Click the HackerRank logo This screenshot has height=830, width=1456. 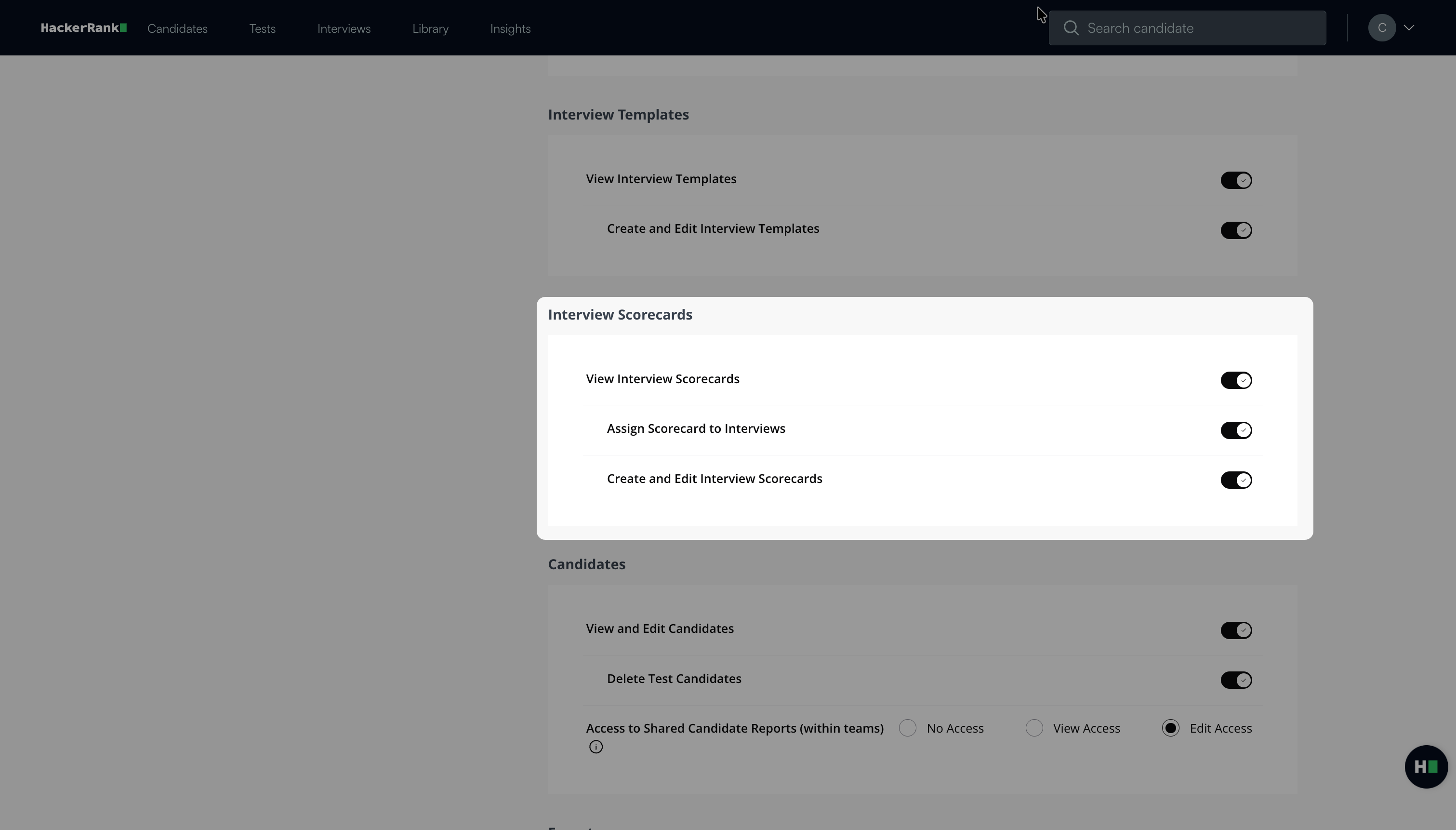pyautogui.click(x=83, y=28)
